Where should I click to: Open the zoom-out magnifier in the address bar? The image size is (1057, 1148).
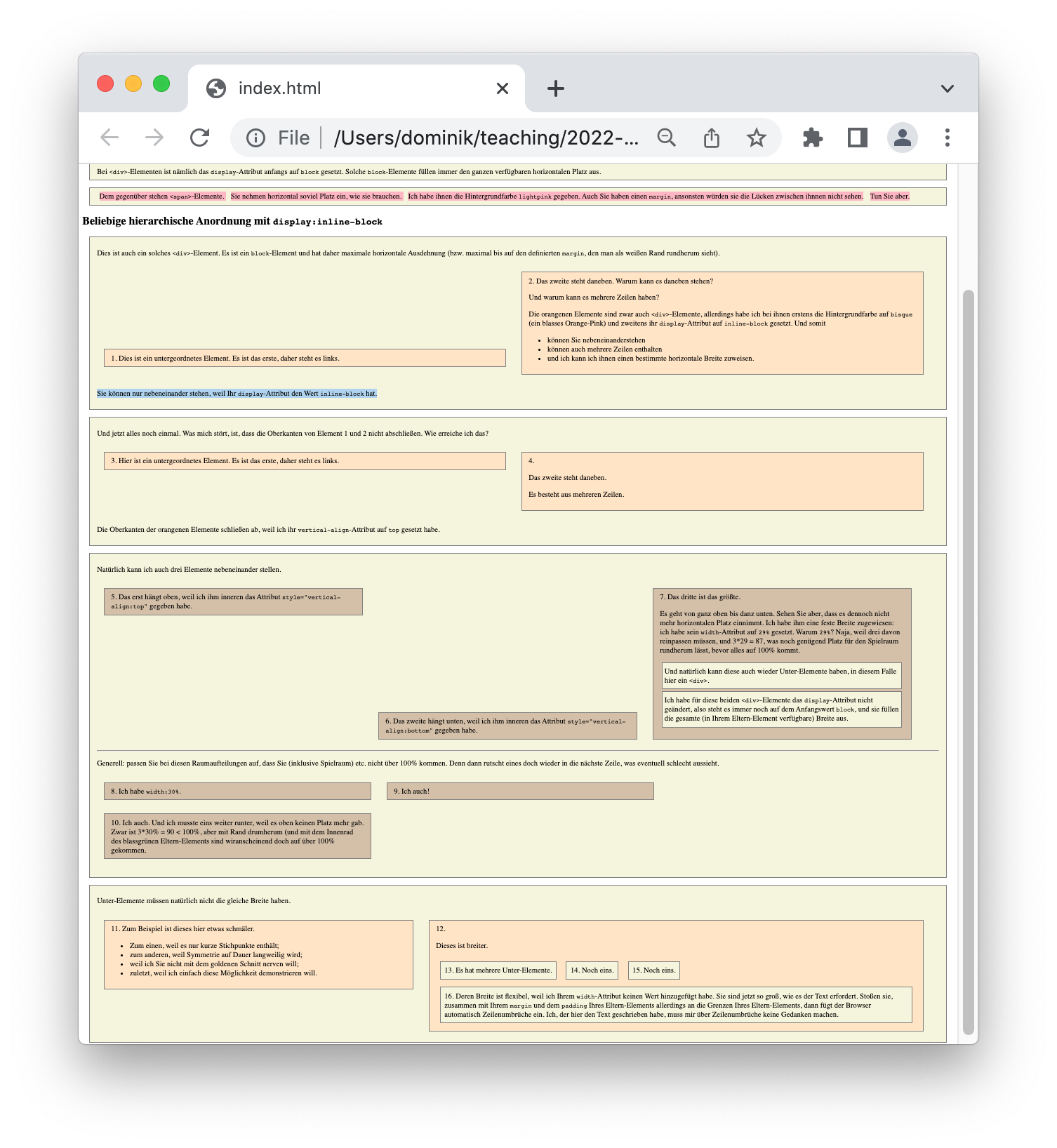(x=667, y=138)
